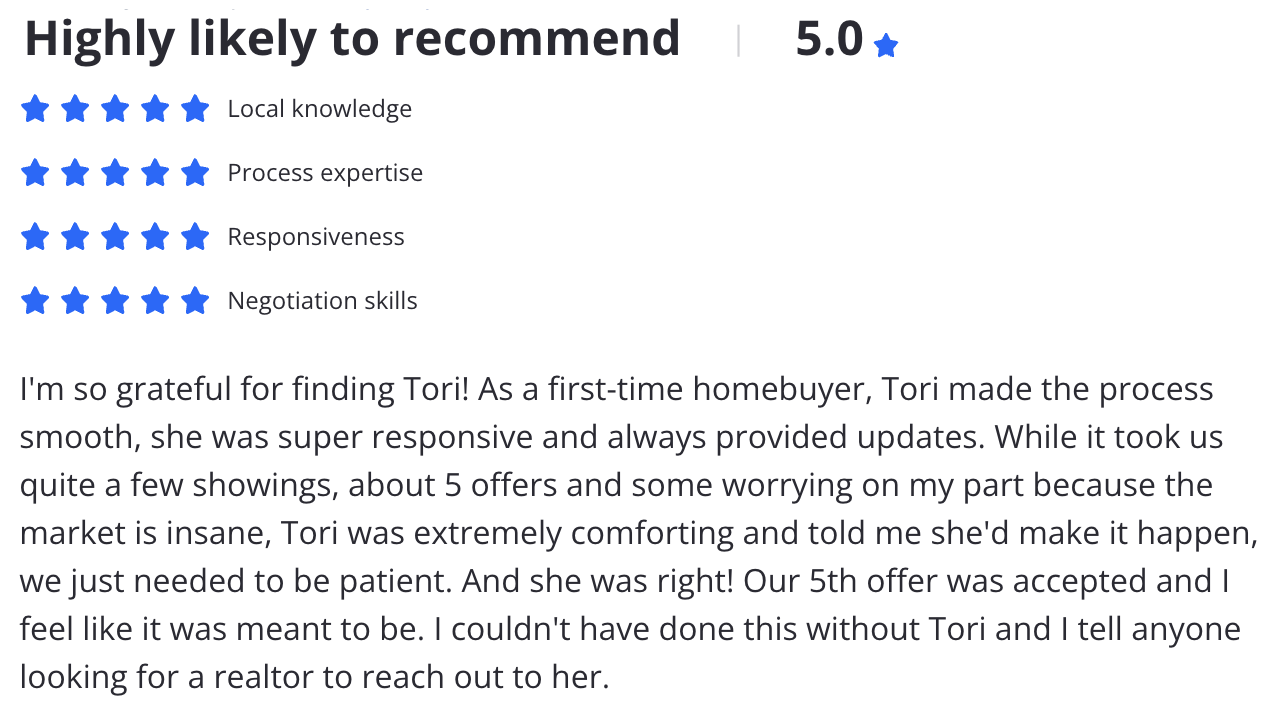This screenshot has width=1283, height=703.
Task: Click the third star of Local knowledge
Action: [115, 108]
